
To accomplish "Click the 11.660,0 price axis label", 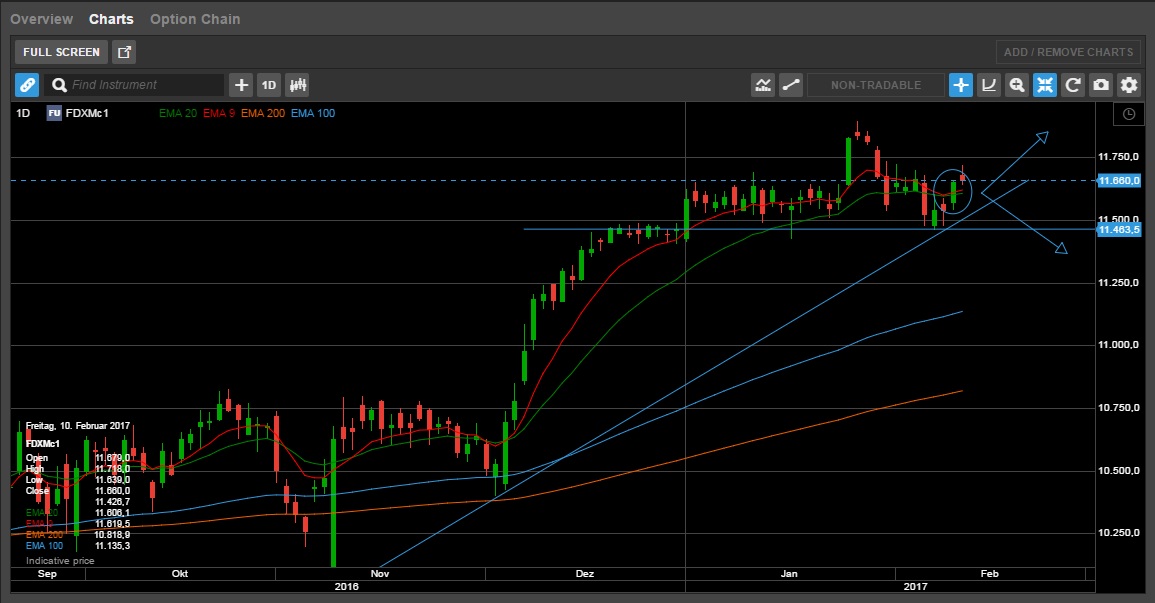I will point(1119,181).
